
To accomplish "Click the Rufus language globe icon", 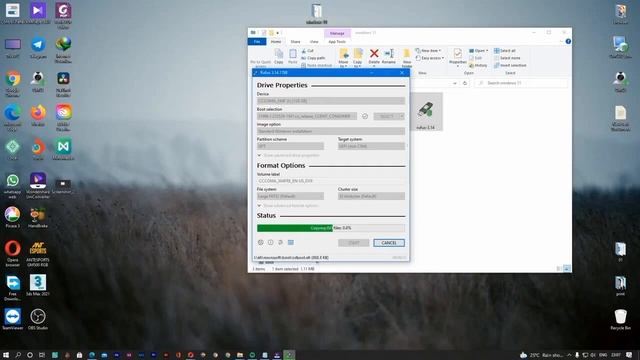I will [261, 242].
